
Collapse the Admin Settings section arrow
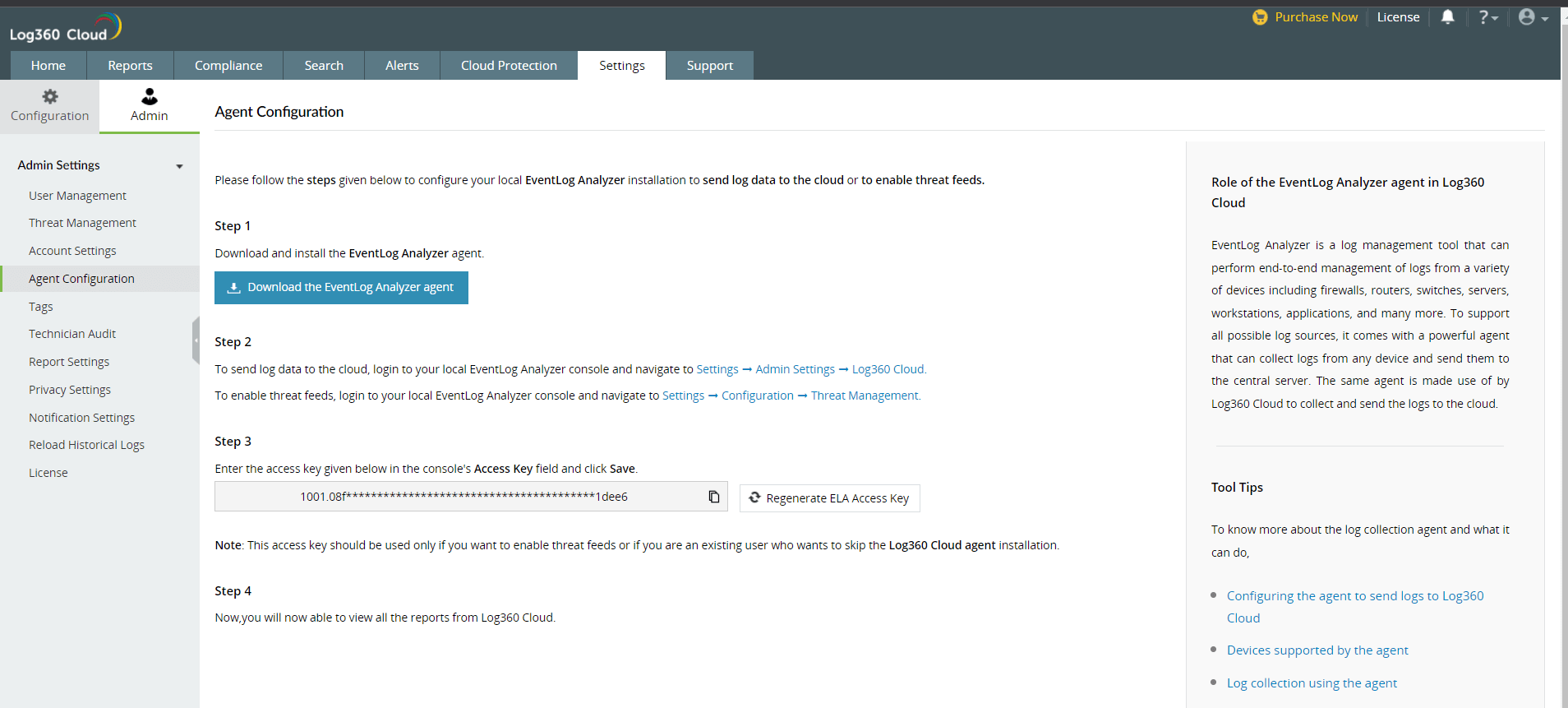(x=179, y=166)
